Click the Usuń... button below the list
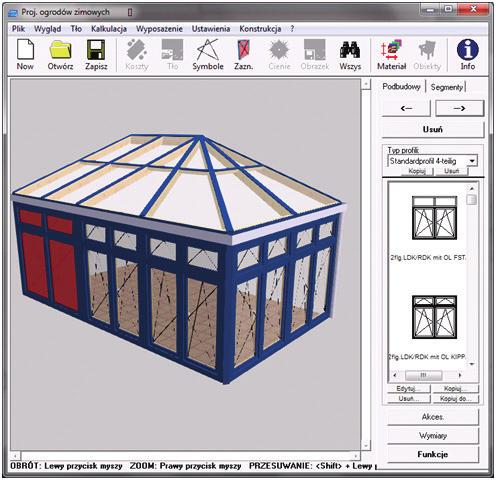Image resolution: width=496 pixels, height=480 pixels. click(x=408, y=399)
